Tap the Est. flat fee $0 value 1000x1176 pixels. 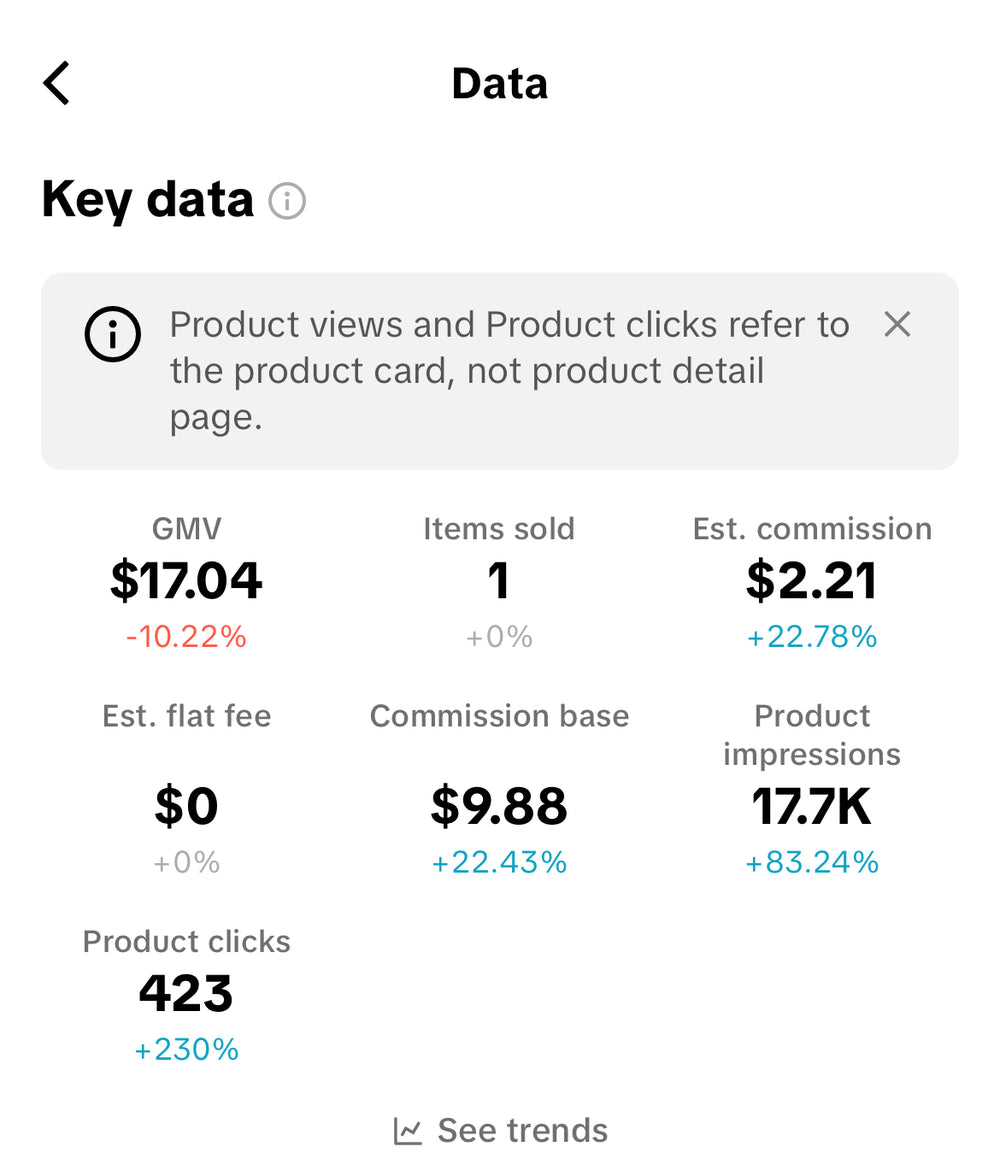coord(186,807)
